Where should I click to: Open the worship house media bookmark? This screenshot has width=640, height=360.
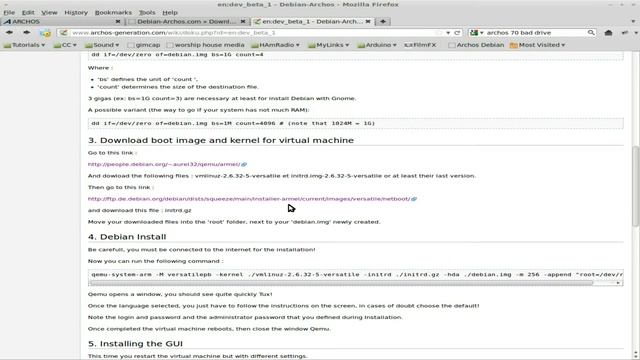[x=205, y=45]
